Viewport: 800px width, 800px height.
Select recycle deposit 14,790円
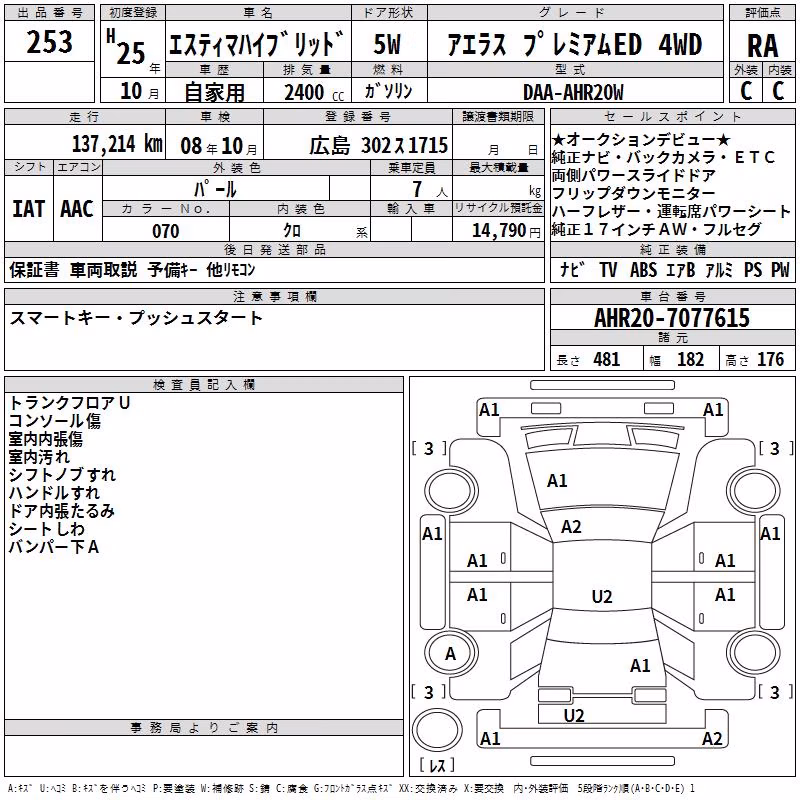(506, 231)
